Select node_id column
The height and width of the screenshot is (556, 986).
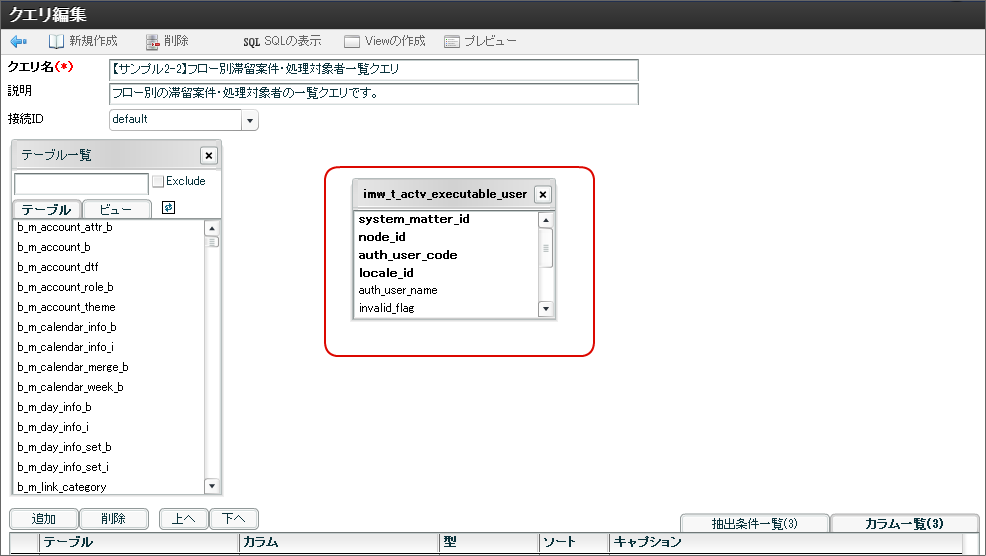[382, 237]
